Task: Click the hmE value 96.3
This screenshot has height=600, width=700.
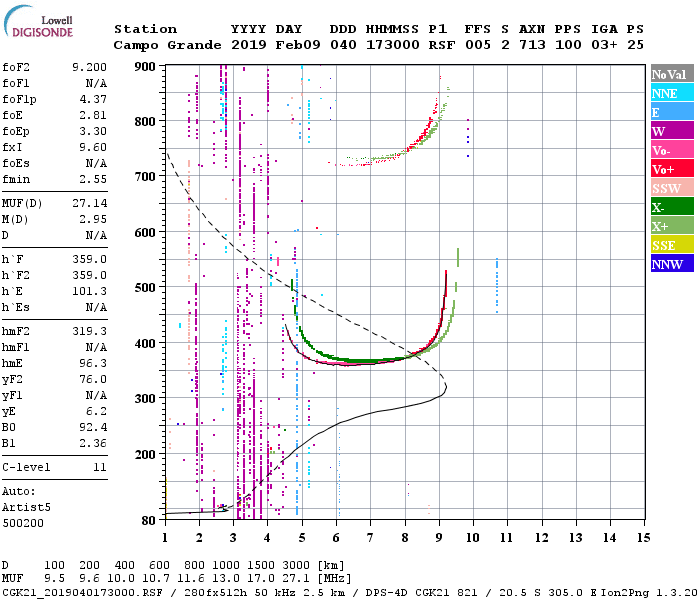Action: click(x=93, y=363)
